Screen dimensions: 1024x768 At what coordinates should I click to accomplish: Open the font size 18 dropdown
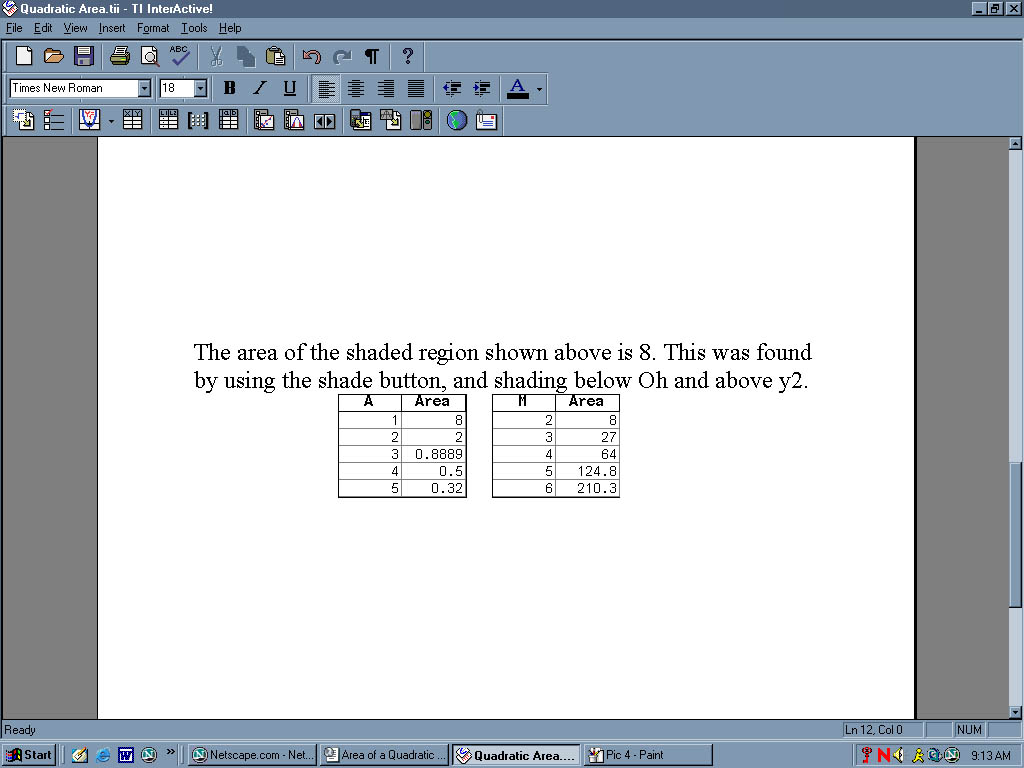(x=200, y=88)
